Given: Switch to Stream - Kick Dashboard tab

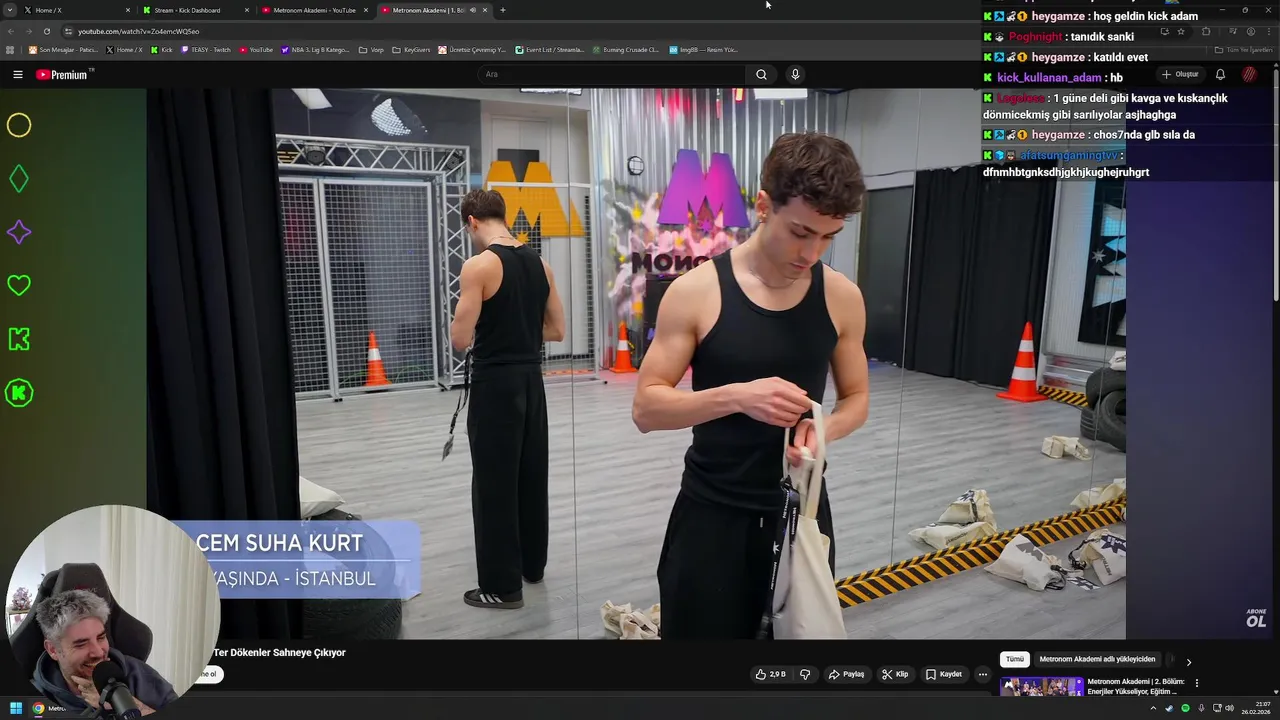Looking at the screenshot, I should pyautogui.click(x=195, y=10).
